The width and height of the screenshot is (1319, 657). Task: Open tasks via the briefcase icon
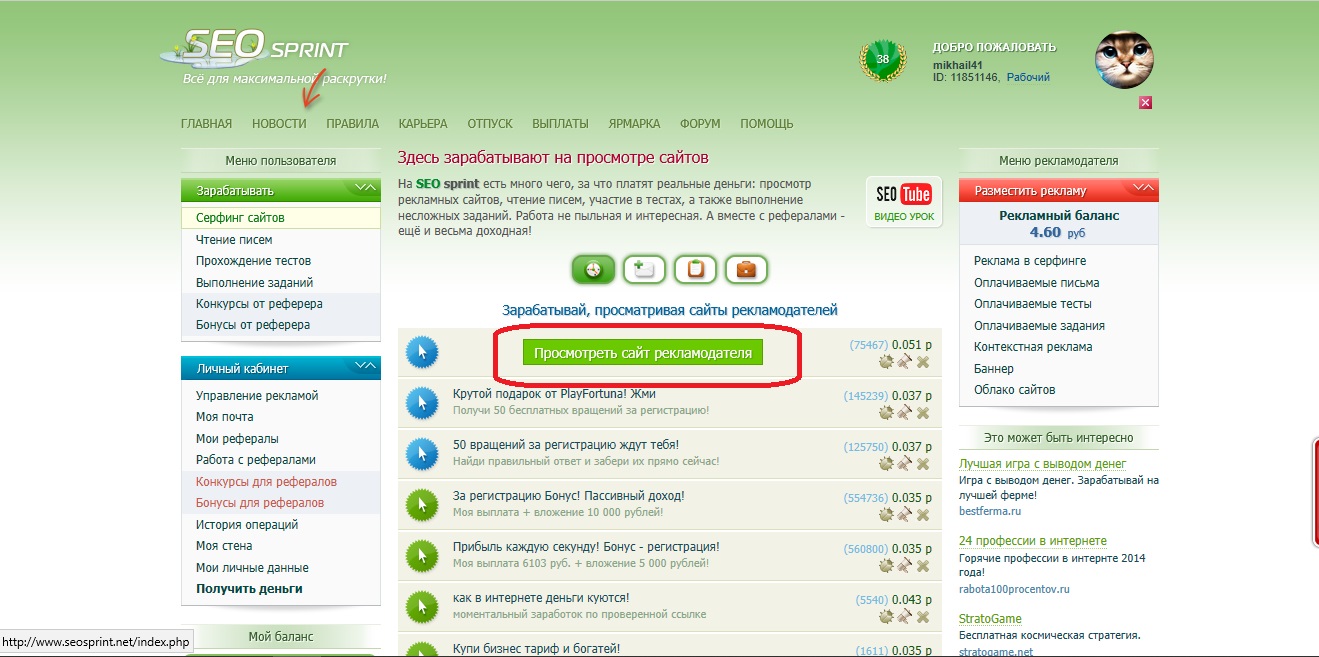[746, 269]
